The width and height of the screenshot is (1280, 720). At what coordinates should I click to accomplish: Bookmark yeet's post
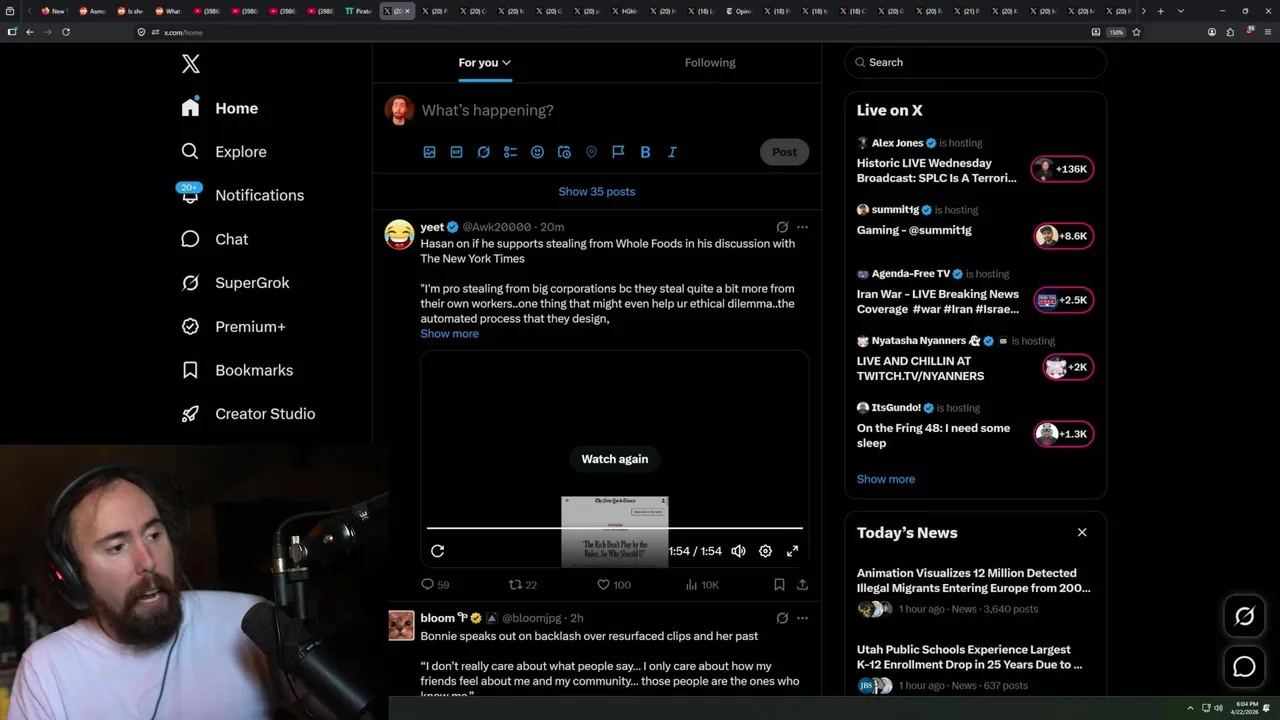pos(779,585)
